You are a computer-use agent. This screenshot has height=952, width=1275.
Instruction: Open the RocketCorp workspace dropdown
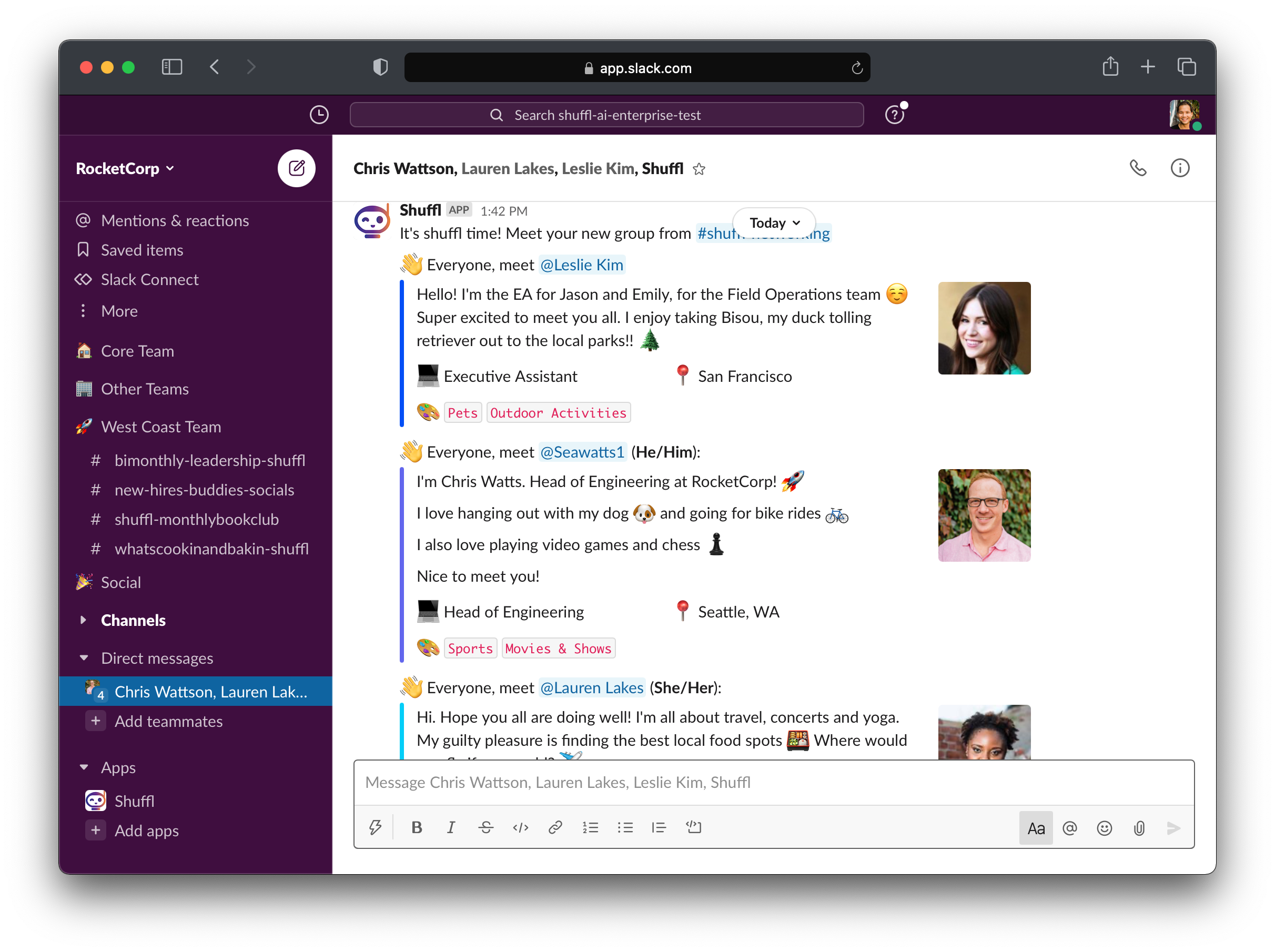[125, 168]
